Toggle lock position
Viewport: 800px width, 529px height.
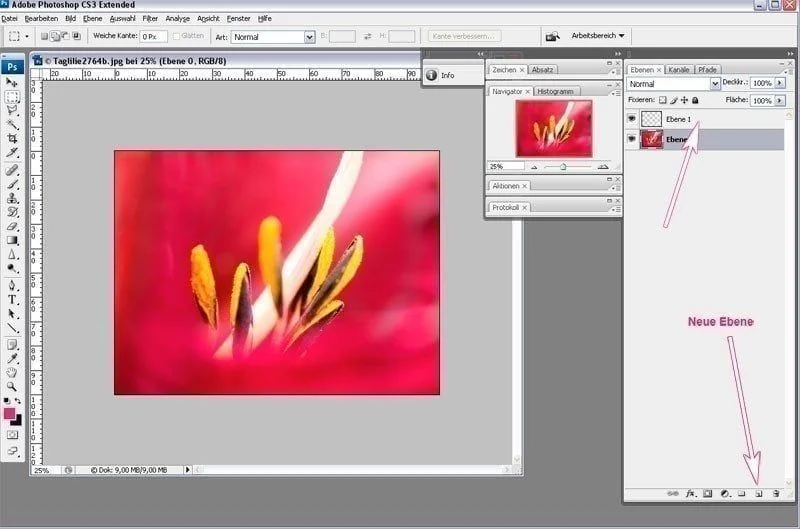coord(684,100)
